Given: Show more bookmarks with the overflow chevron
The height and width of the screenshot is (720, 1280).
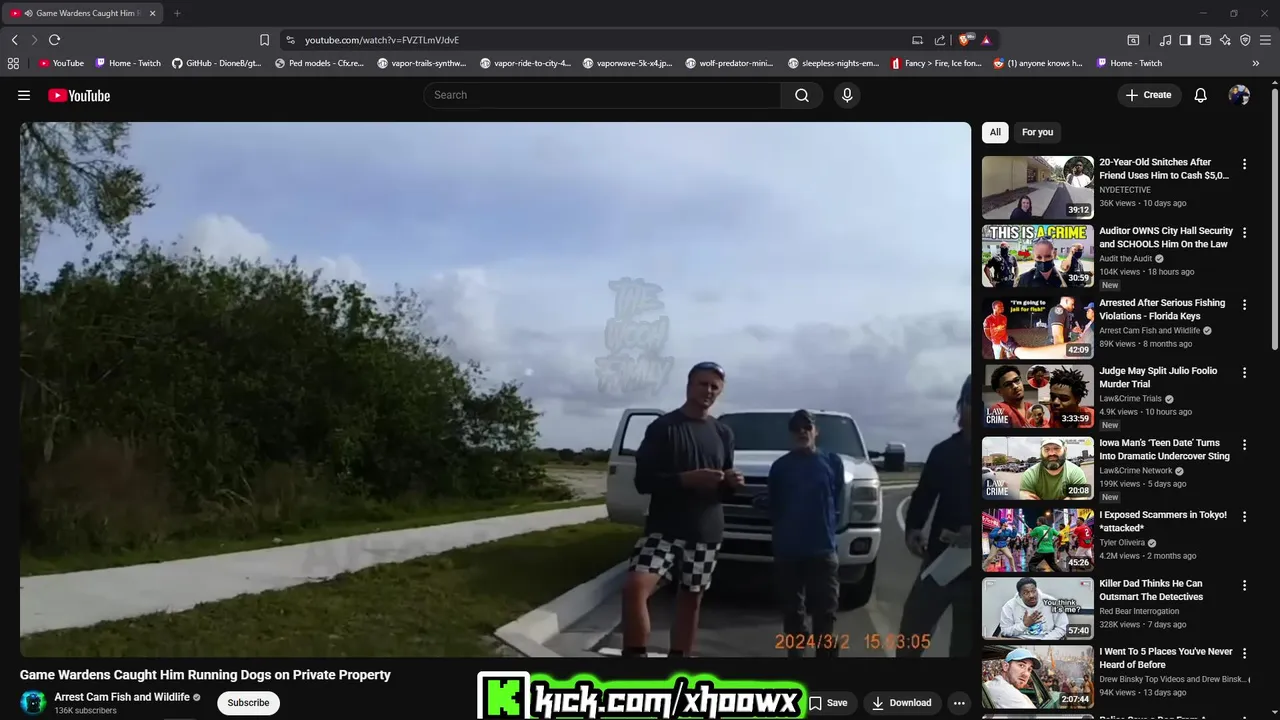Looking at the screenshot, I should click(x=1256, y=63).
